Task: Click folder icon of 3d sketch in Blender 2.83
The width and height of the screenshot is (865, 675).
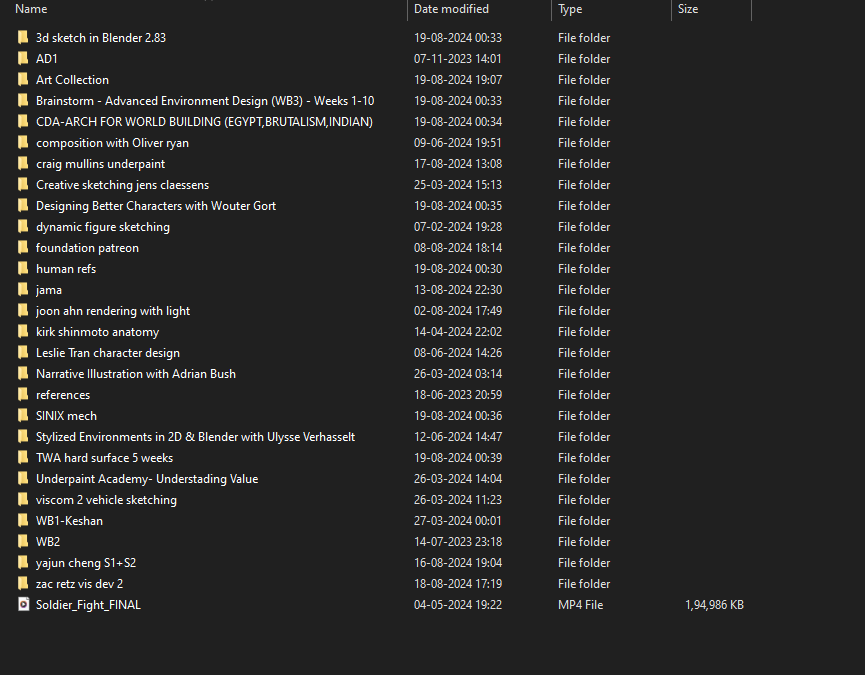Action: [x=23, y=38]
